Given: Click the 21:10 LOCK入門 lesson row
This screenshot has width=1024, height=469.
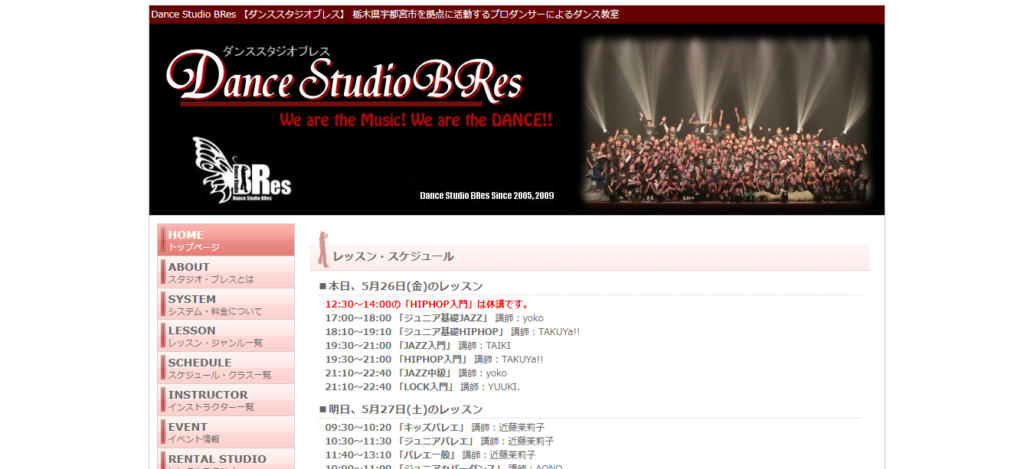Looking at the screenshot, I should 423,387.
